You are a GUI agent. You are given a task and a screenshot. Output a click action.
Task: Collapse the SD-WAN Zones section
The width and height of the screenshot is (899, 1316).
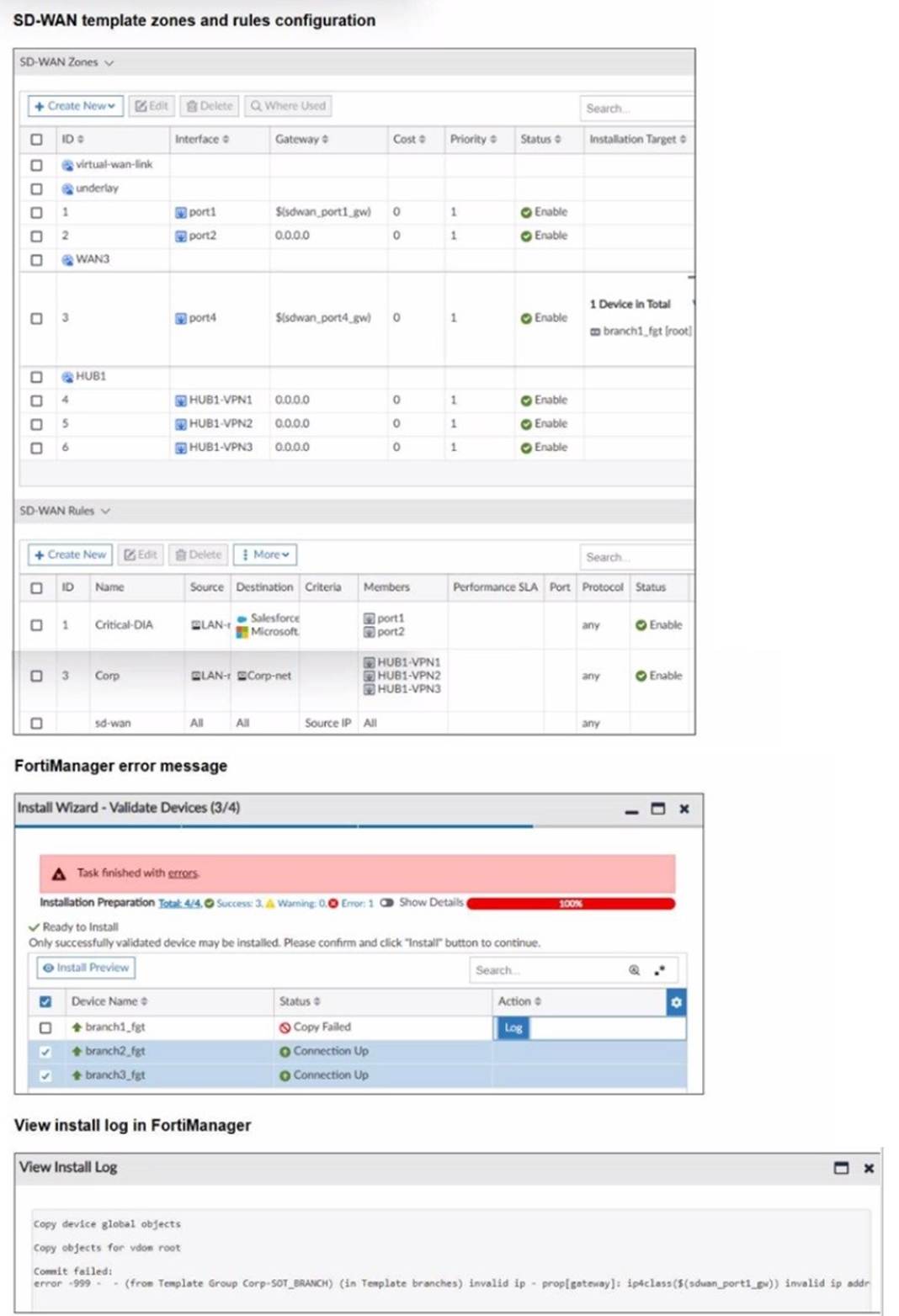coord(109,61)
